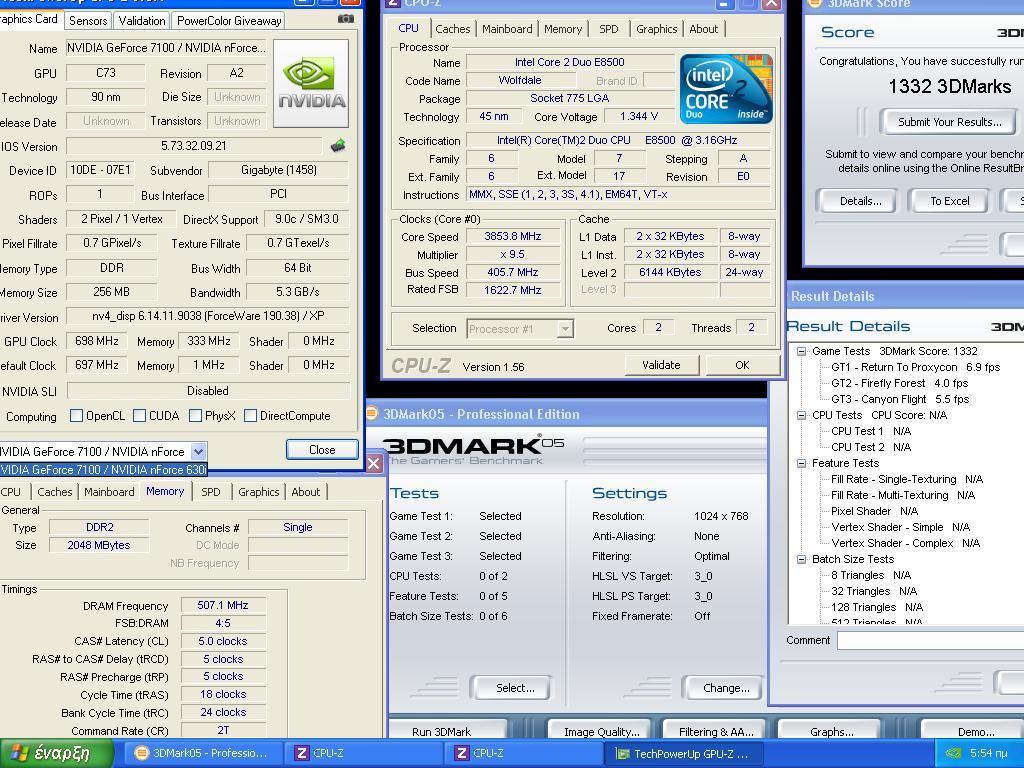The width and height of the screenshot is (1024, 768).
Task: Select highlighted GeForce 7100 nForce 630i list entry
Action: (x=103, y=470)
